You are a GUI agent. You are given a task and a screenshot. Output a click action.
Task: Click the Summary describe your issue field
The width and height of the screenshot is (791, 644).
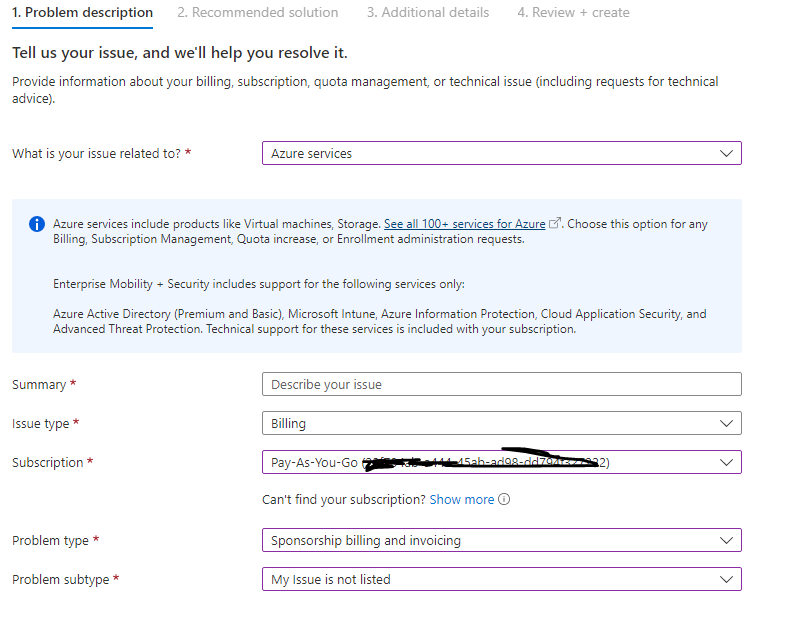tap(501, 384)
